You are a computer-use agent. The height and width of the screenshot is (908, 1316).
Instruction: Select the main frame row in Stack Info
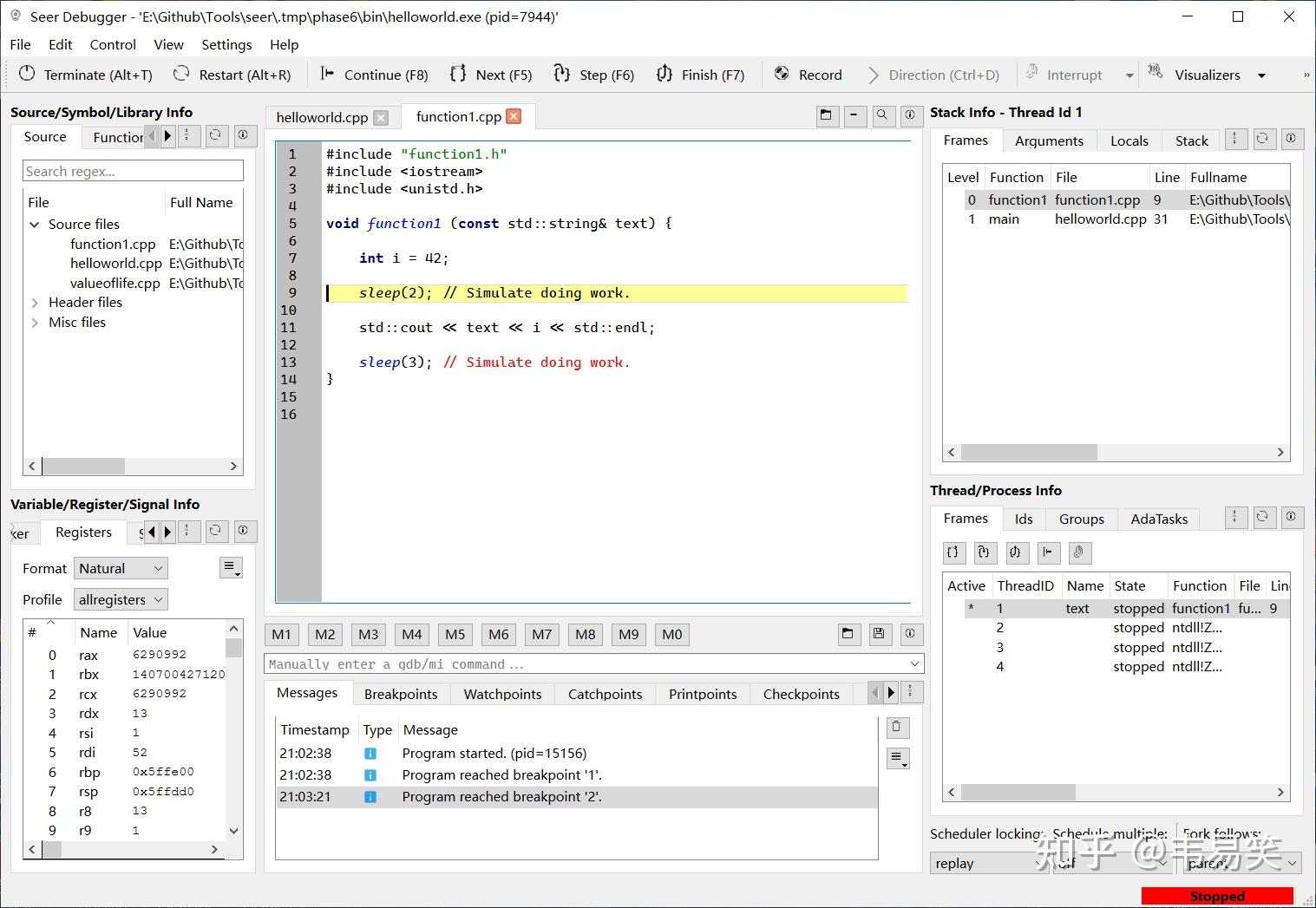tap(1117, 219)
